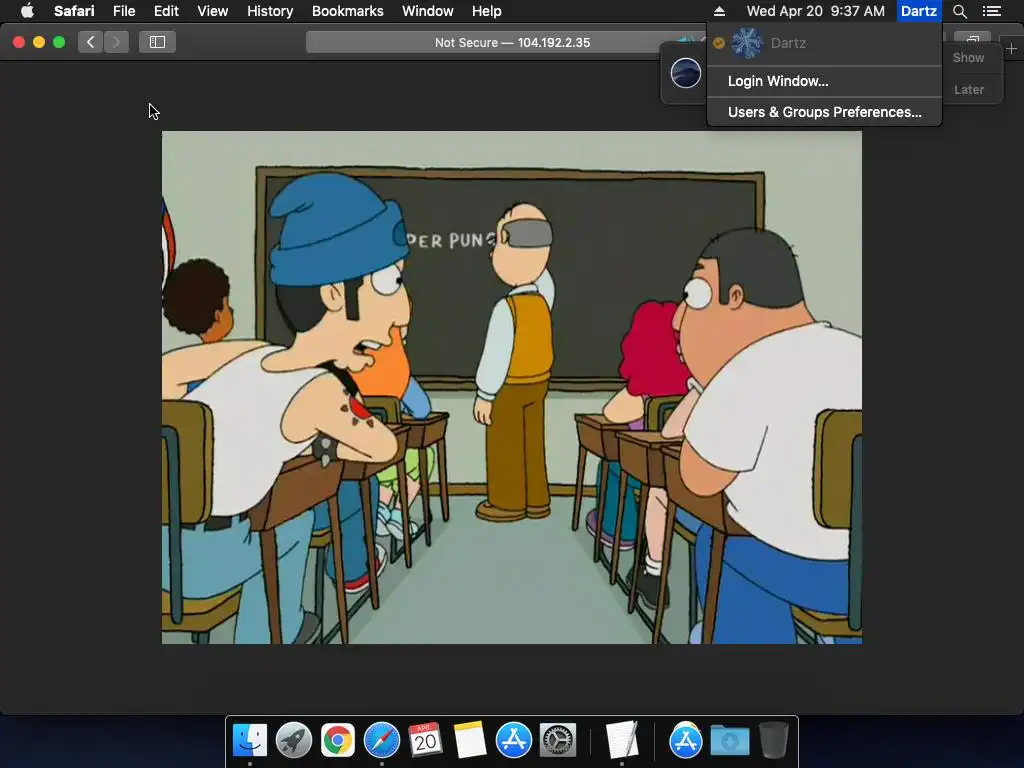
Task: Open the Bookmarks menu
Action: 347,11
